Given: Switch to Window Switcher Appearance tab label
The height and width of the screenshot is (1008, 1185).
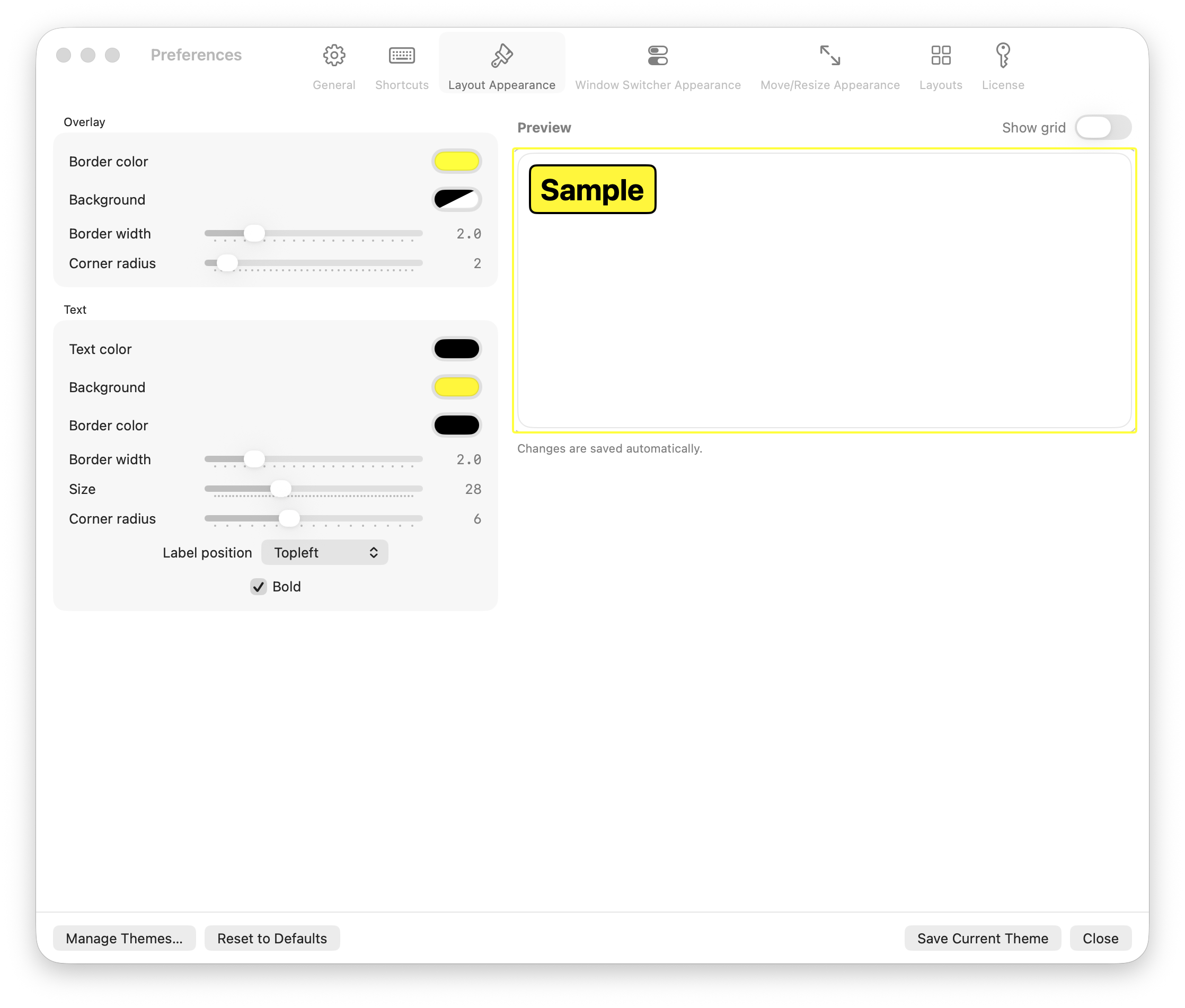Looking at the screenshot, I should 658,85.
